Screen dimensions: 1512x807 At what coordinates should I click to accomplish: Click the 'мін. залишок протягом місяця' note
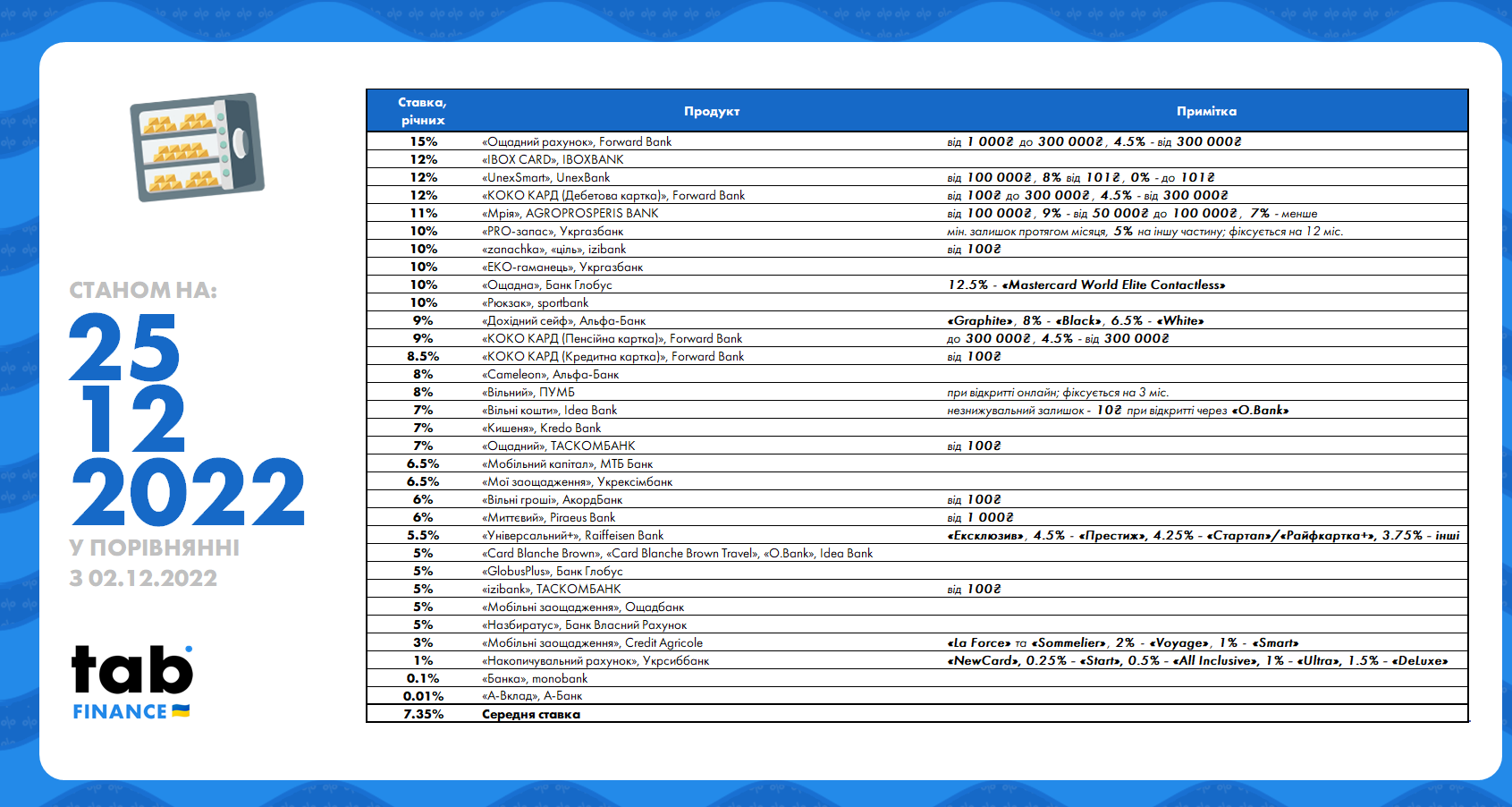pos(1145,231)
